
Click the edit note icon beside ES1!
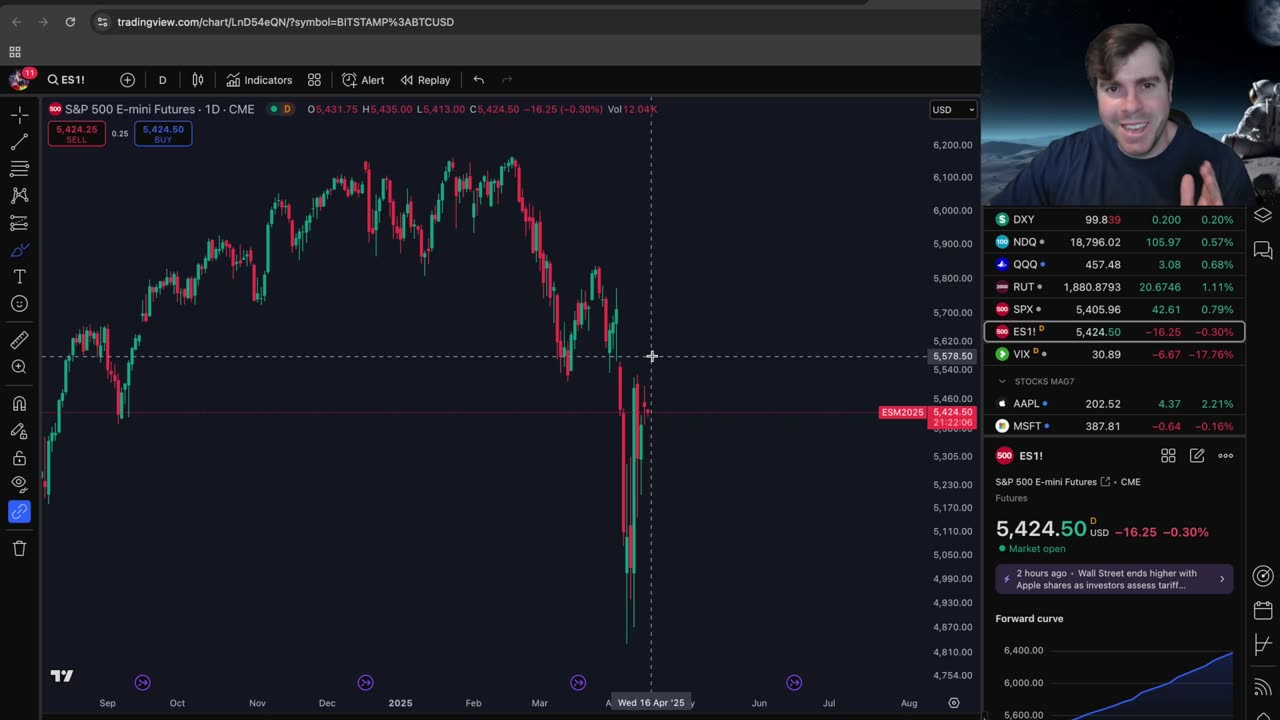point(1197,456)
